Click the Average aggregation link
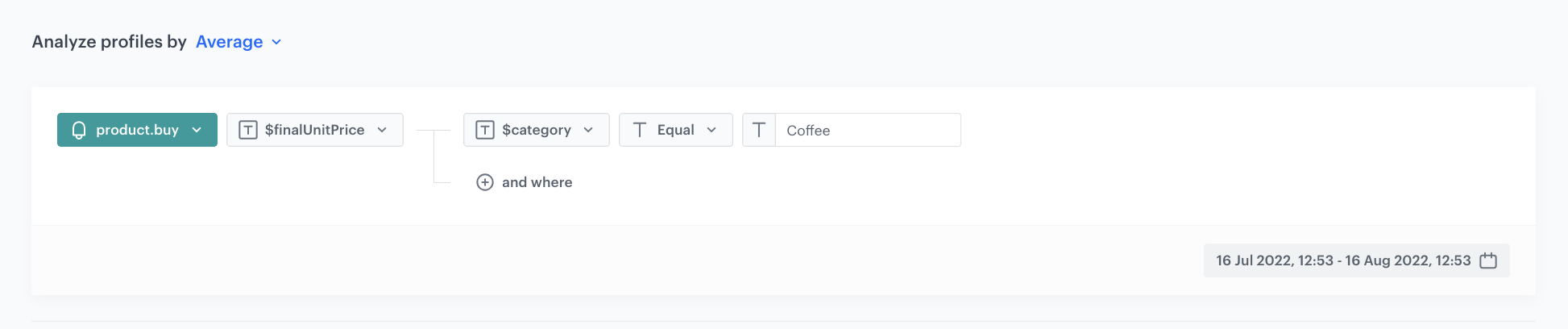The width and height of the screenshot is (1568, 329). [230, 42]
